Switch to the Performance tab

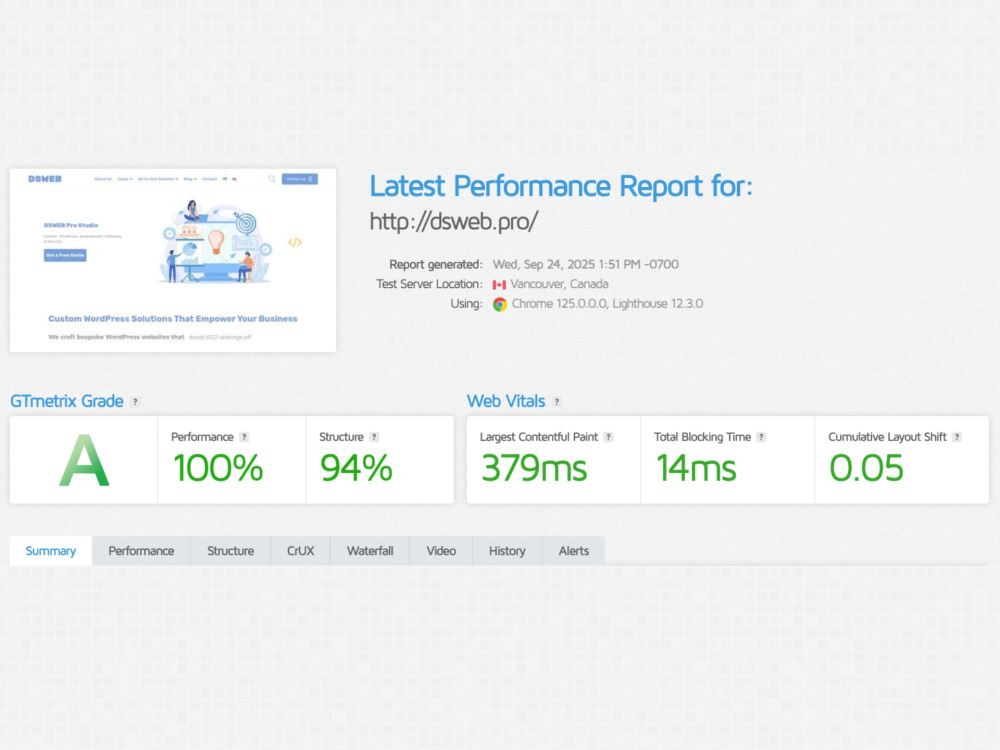coord(141,550)
